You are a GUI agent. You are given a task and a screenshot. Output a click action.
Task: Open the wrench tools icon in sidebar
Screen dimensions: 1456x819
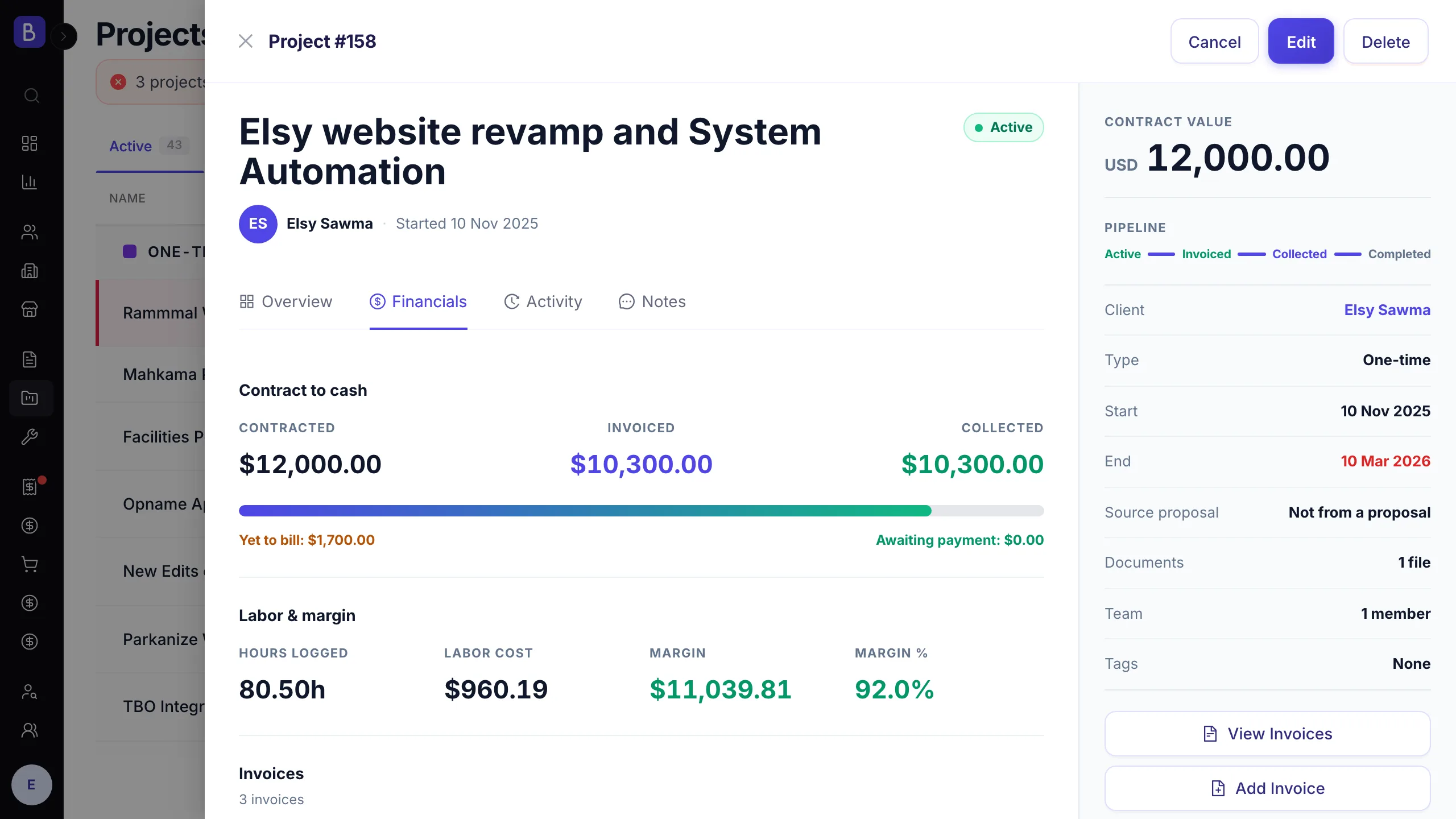[x=30, y=437]
